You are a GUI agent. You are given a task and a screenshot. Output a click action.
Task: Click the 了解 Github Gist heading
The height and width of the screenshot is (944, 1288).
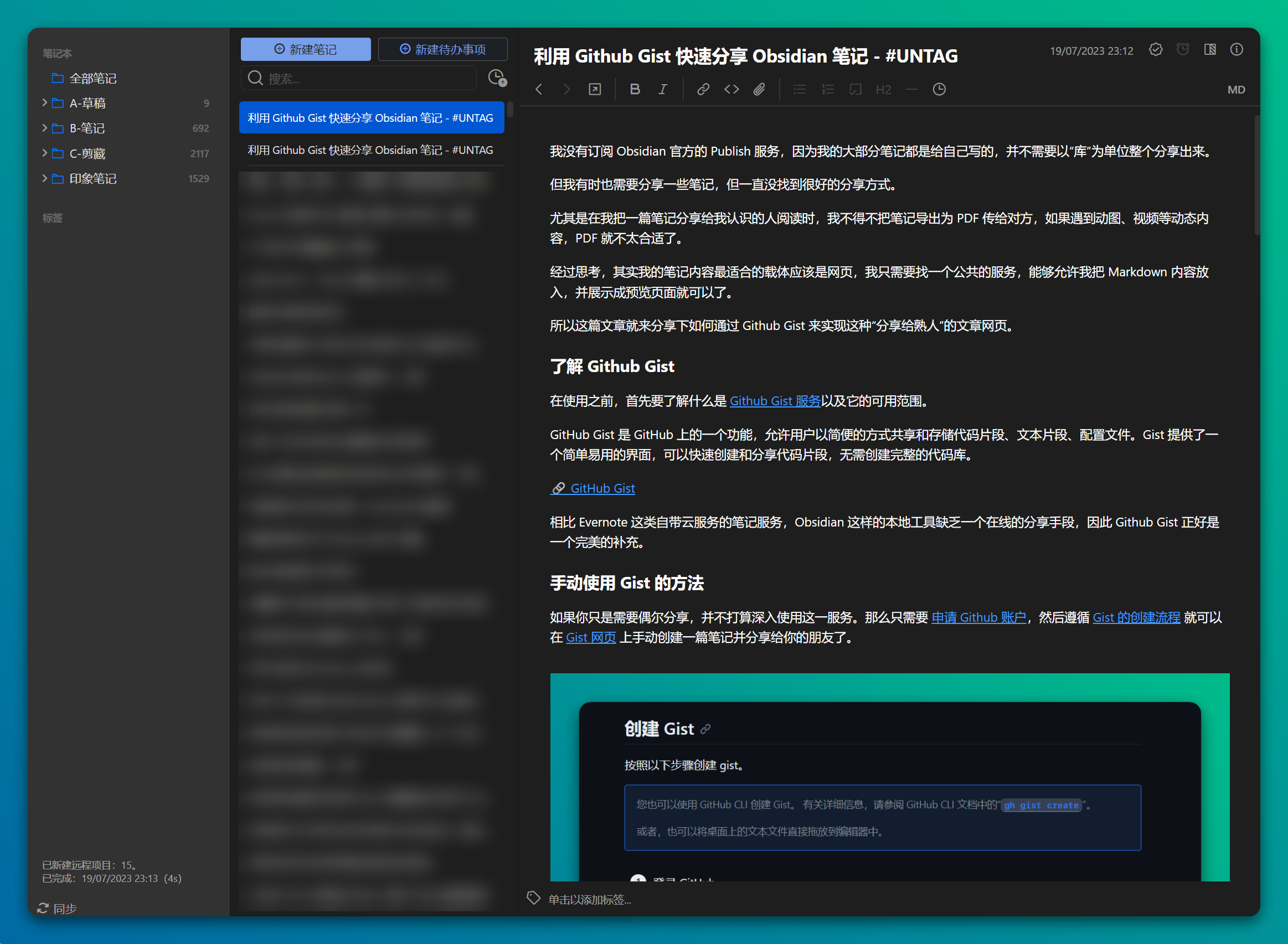click(612, 367)
